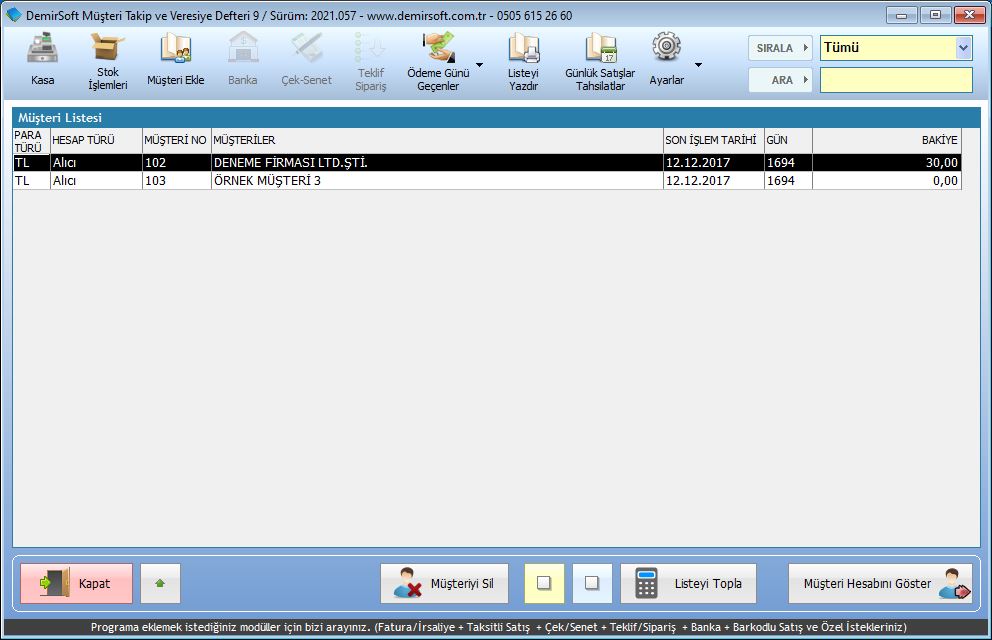Click the Listeyi Topla calculator button
Screen dimensions: 992x640
688,583
